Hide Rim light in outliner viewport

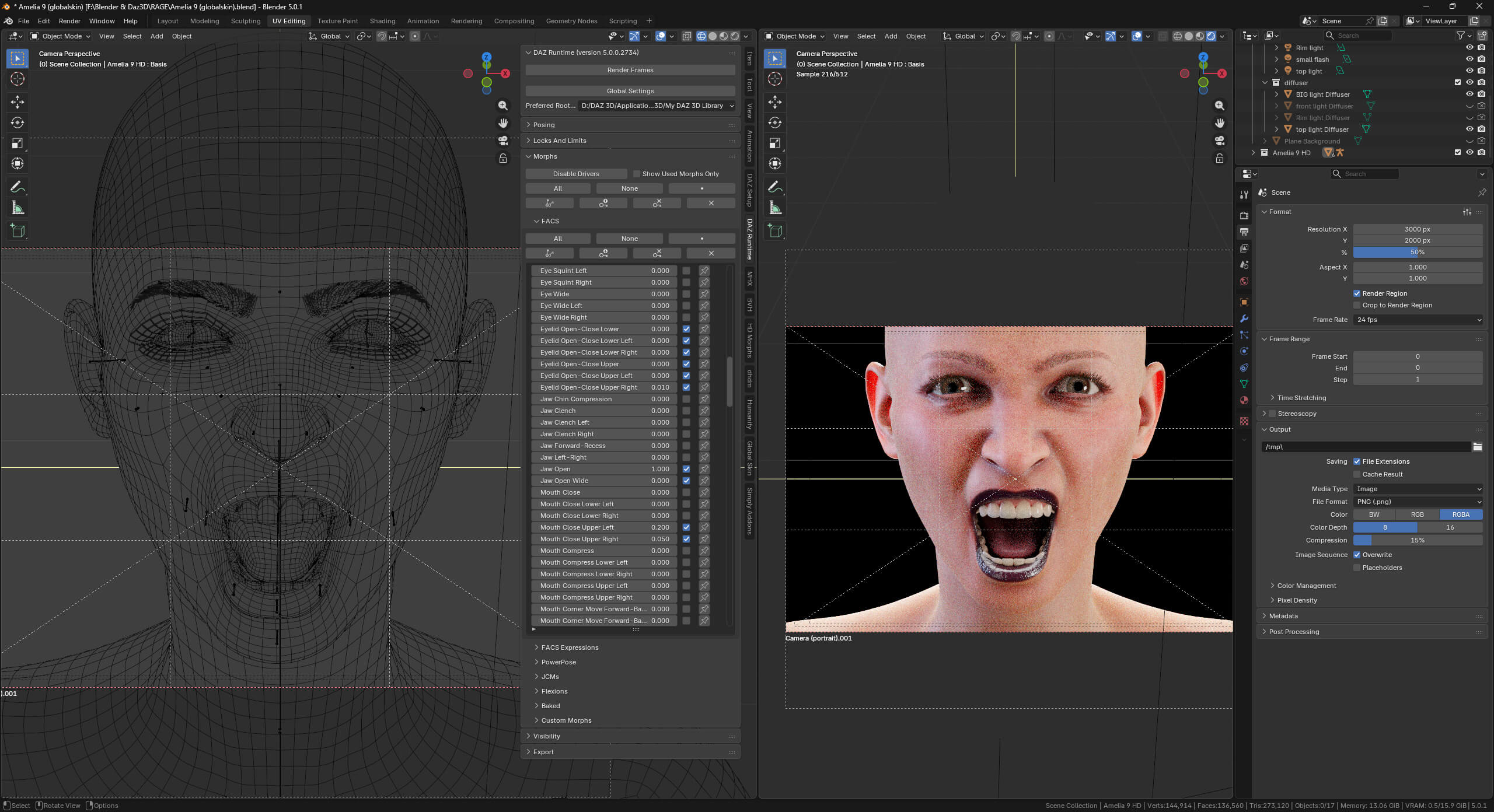(x=1469, y=48)
